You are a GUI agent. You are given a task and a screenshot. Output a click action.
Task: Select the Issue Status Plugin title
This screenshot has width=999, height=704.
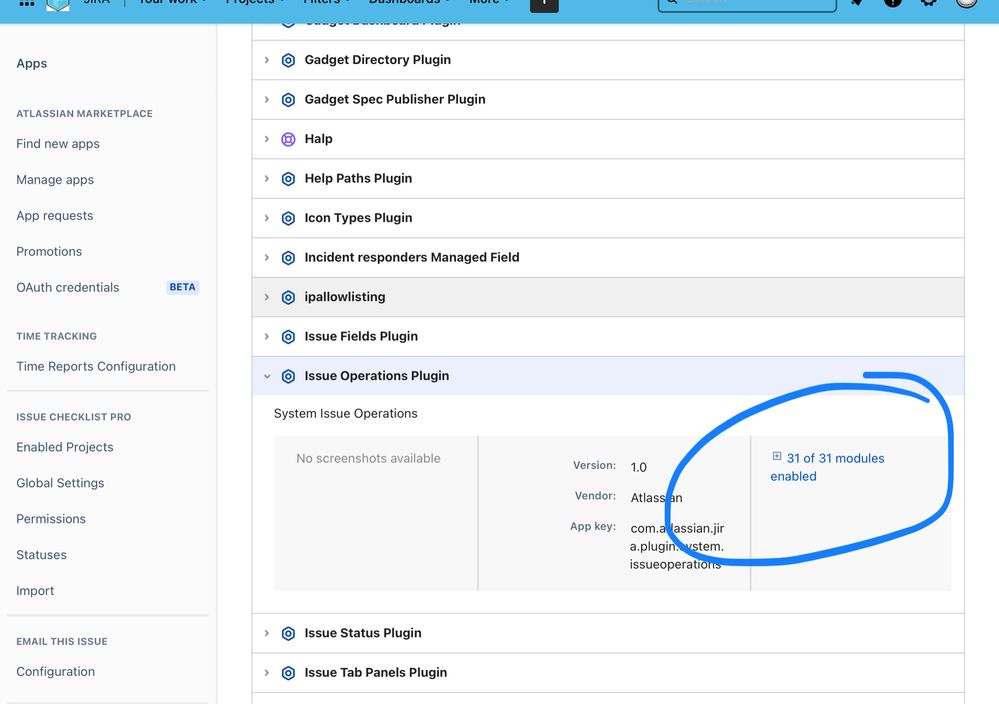363,633
